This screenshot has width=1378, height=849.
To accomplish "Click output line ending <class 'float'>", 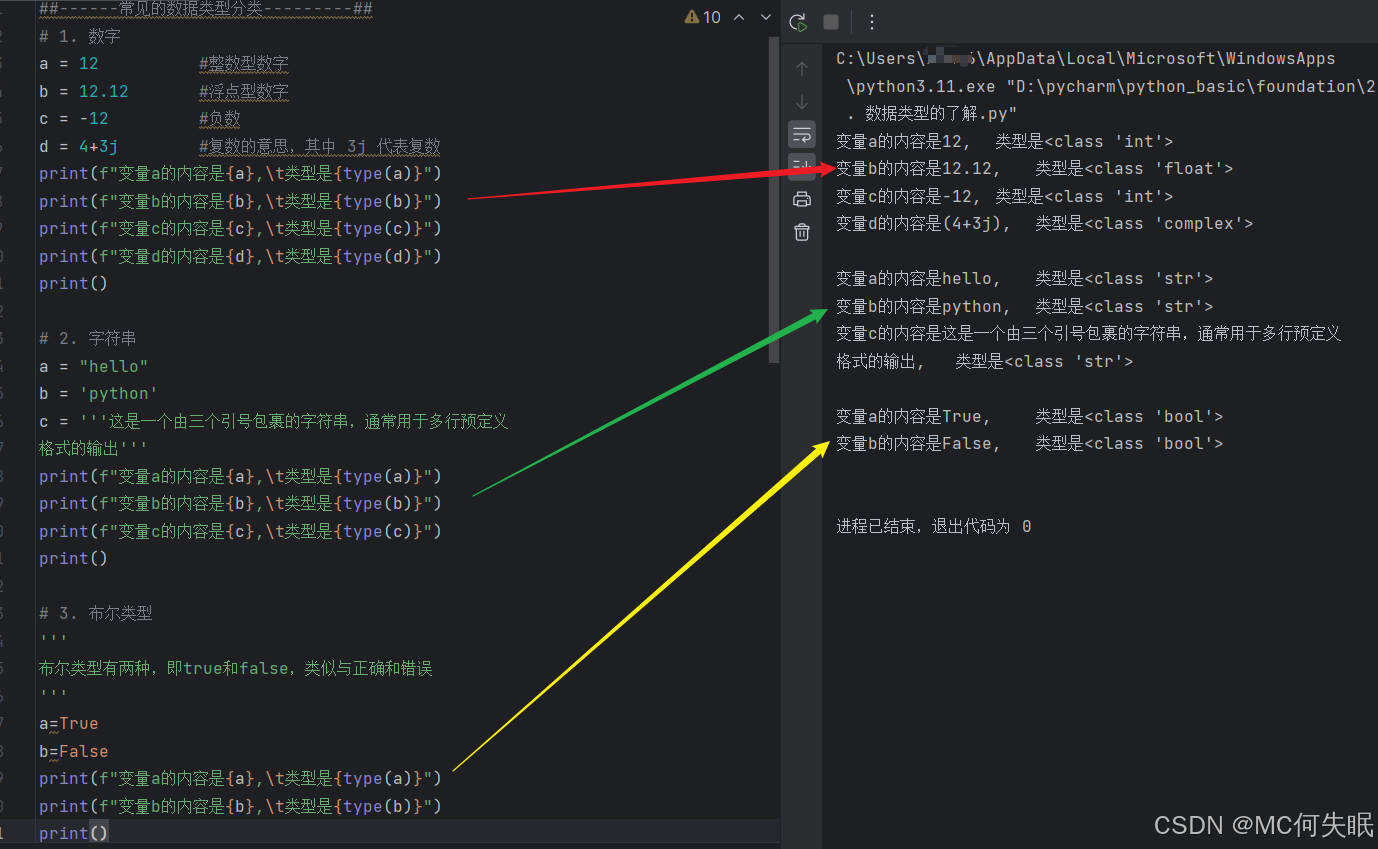I will coord(1035,169).
